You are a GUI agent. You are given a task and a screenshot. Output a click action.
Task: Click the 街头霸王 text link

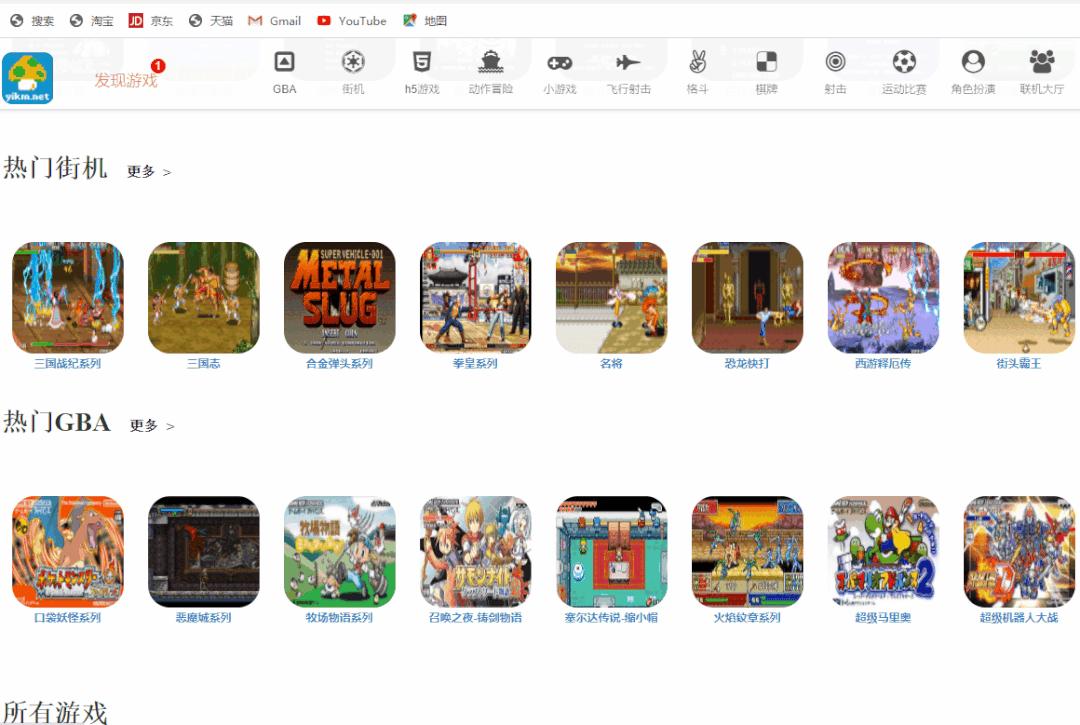pos(1019,364)
